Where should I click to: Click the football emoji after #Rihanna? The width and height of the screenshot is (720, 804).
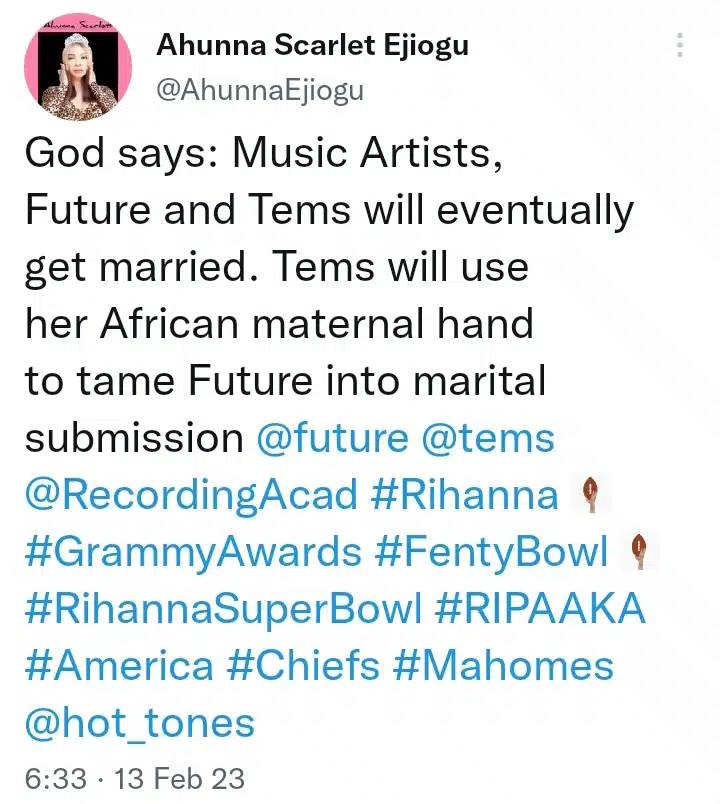pyautogui.click(x=591, y=495)
